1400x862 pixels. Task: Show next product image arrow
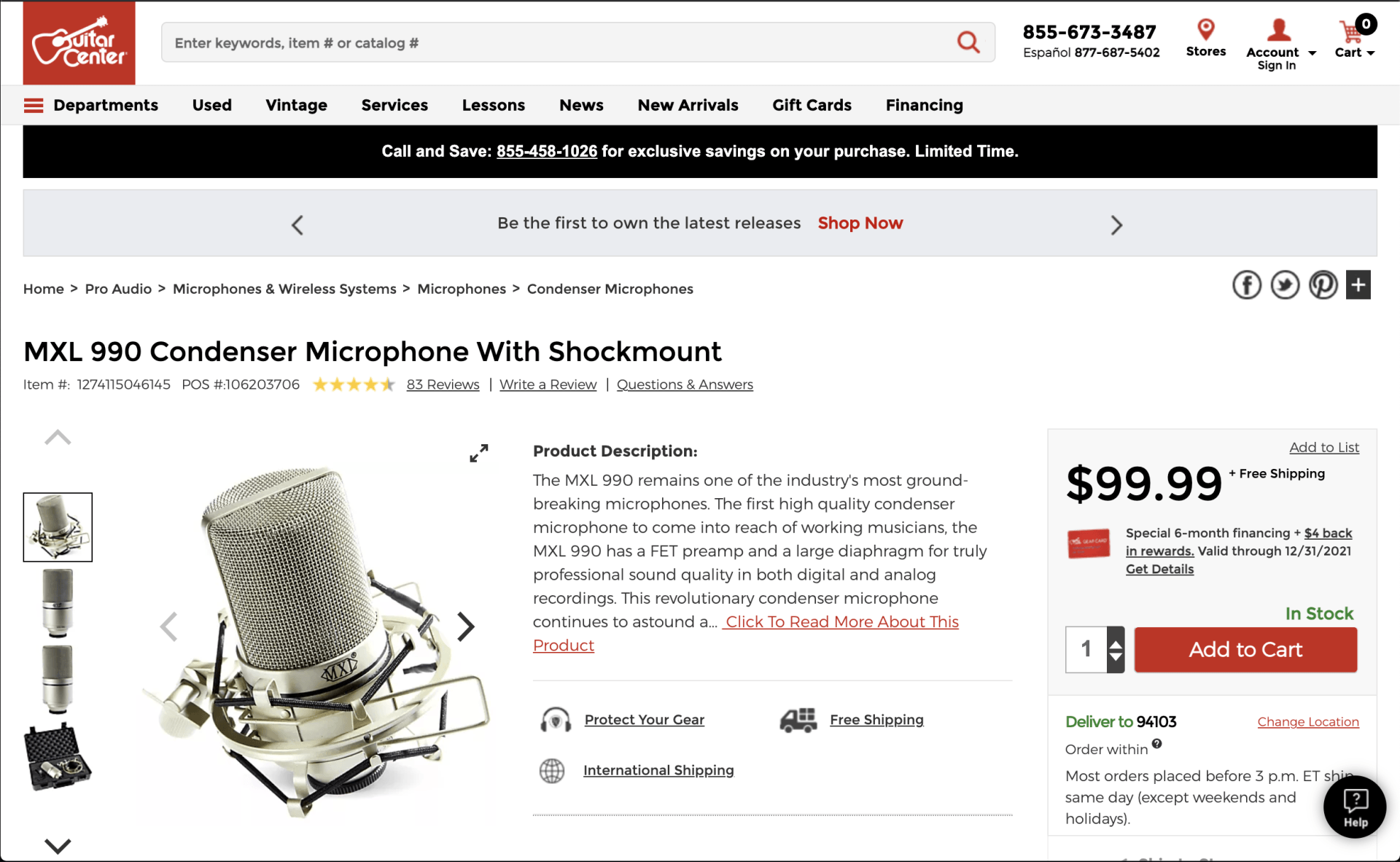[465, 626]
